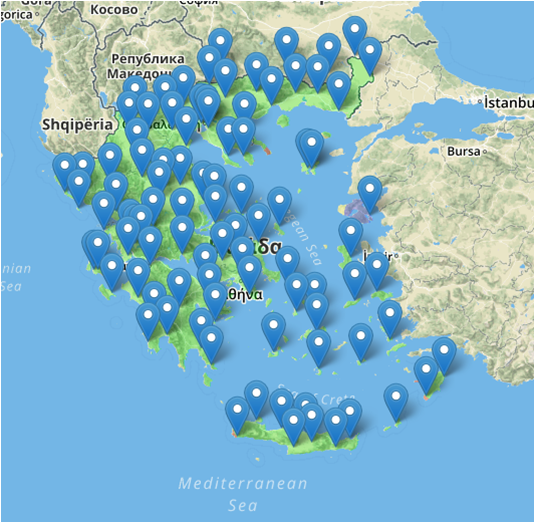Click the Αθήνα city label
The height and width of the screenshot is (523, 535).
245,294
